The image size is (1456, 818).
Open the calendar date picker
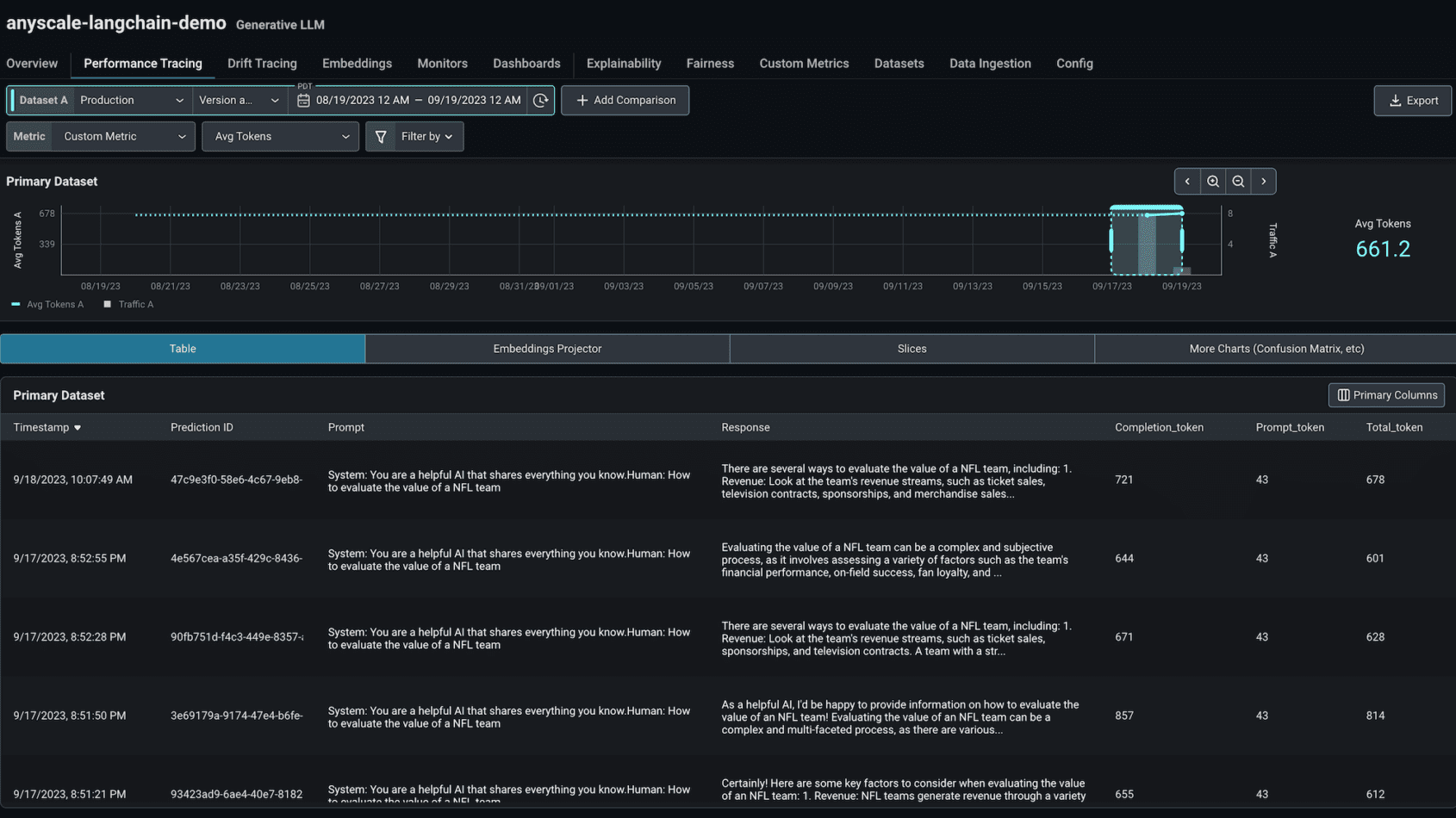pyautogui.click(x=303, y=100)
